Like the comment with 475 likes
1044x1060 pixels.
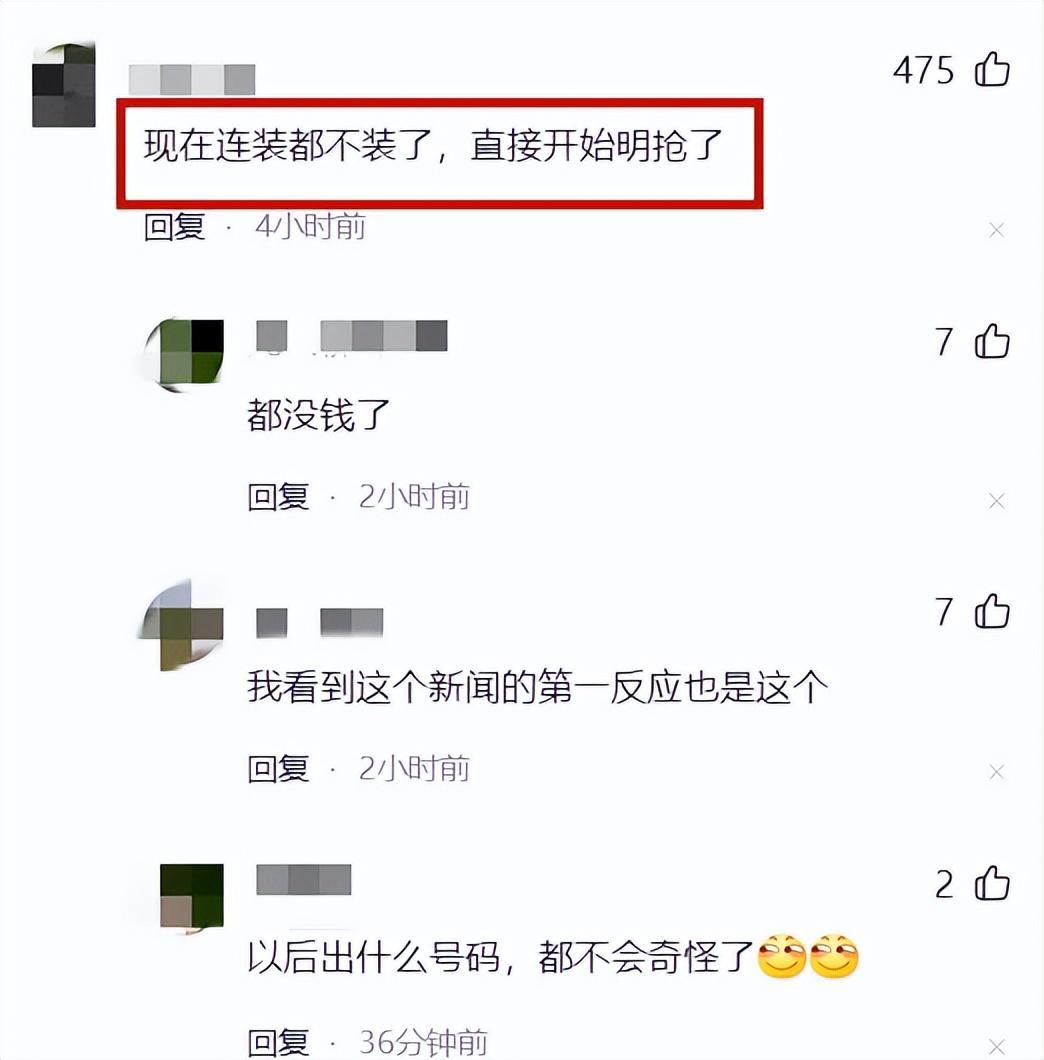pos(992,69)
